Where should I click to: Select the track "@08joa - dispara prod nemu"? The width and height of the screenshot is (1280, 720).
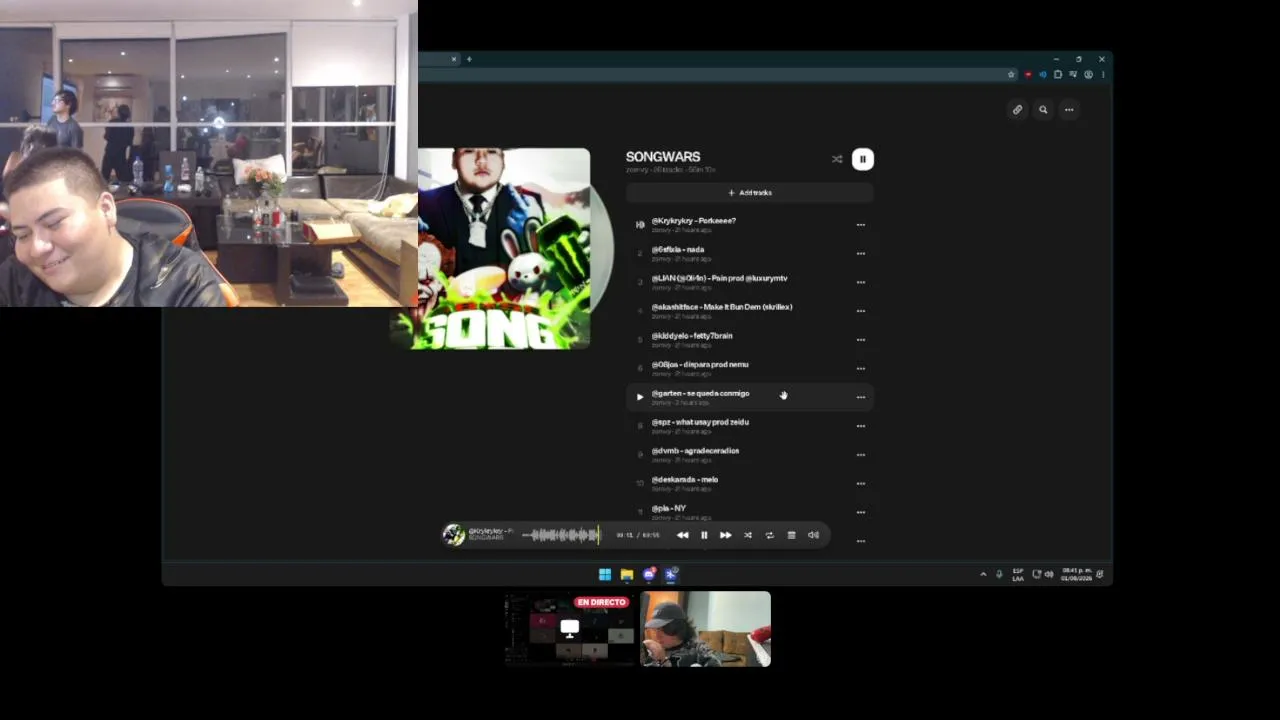pos(700,365)
